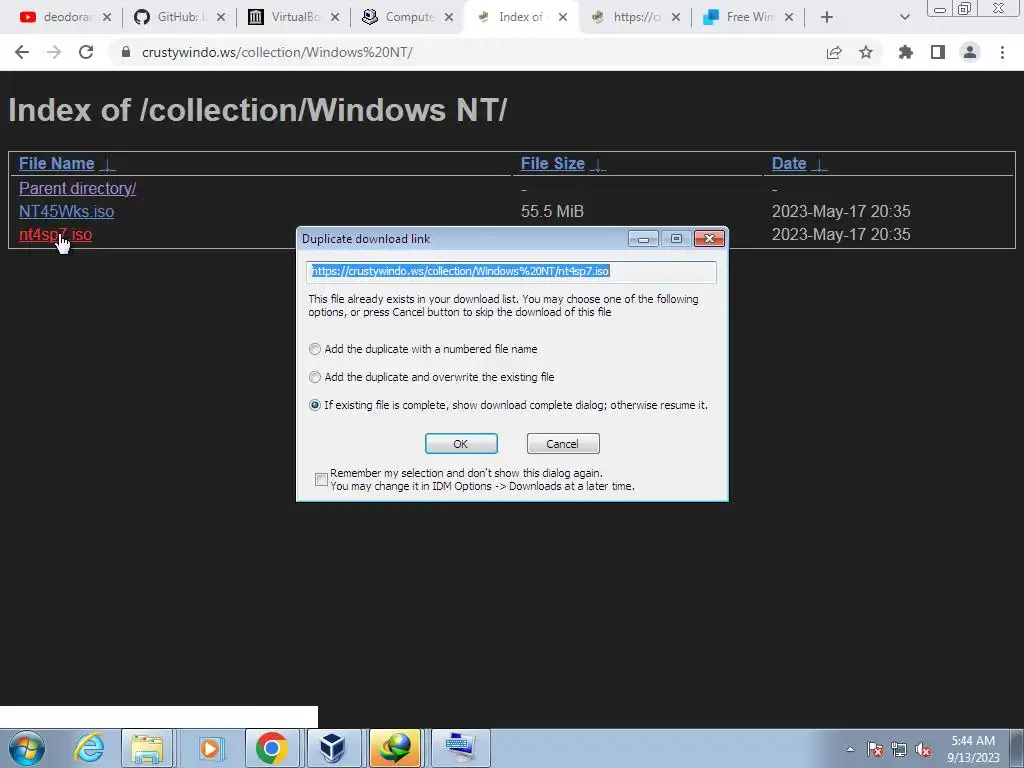
Task: Click the lock icon in the address bar
Action: click(x=126, y=52)
